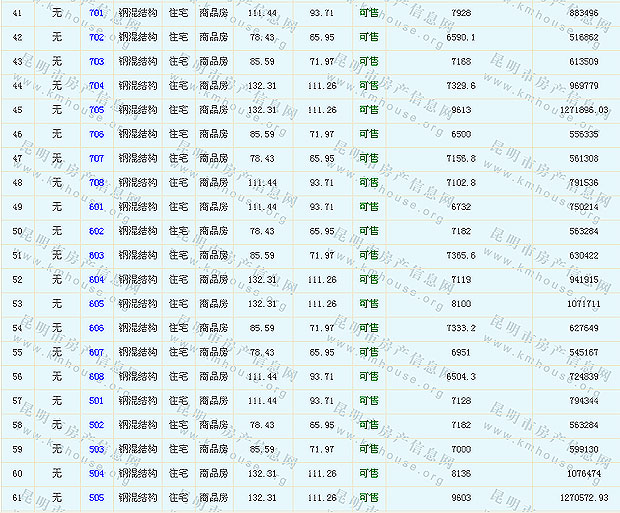Open the 604 unit link
The height and width of the screenshot is (513, 620).
(96, 280)
